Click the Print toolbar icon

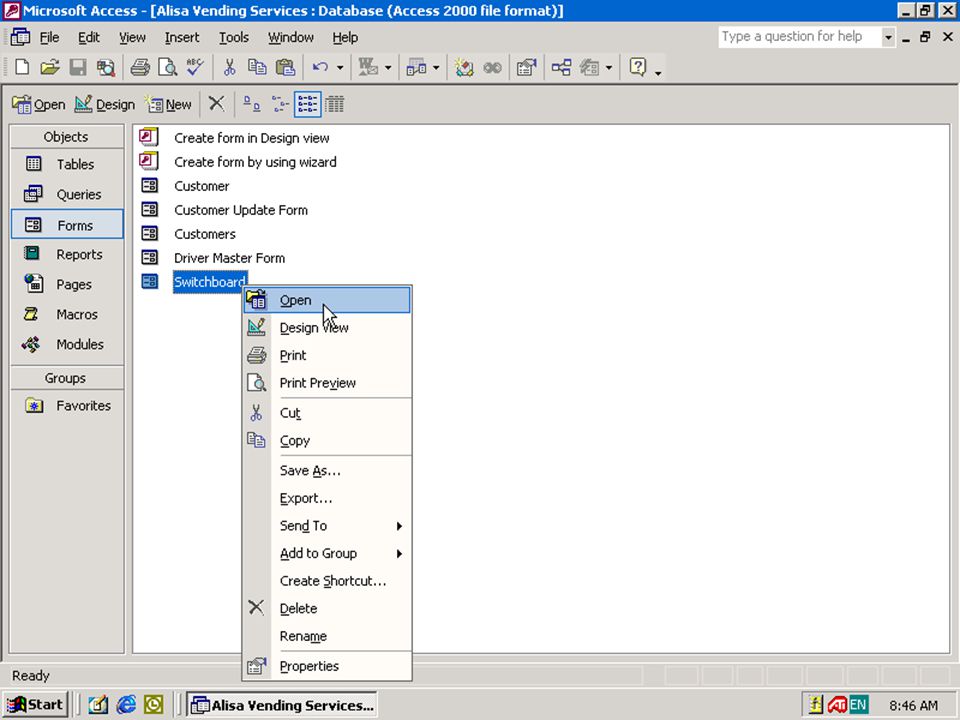click(140, 67)
